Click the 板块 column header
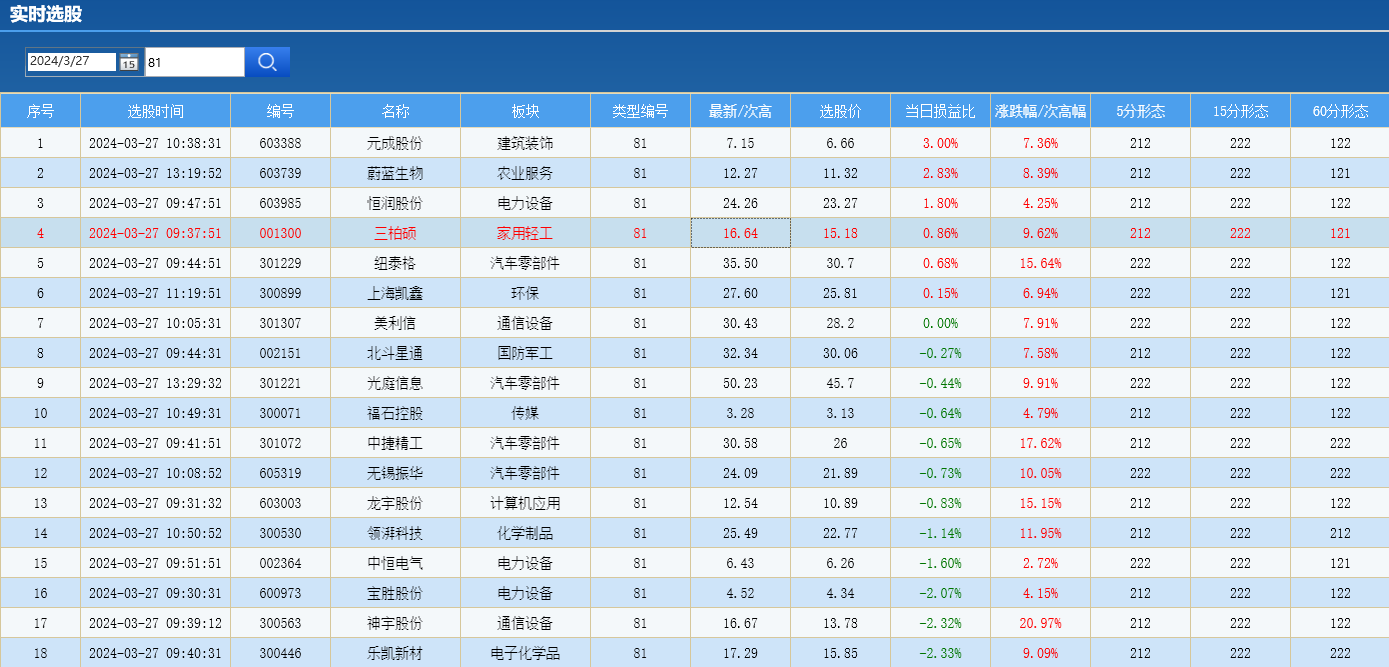 pyautogui.click(x=525, y=111)
